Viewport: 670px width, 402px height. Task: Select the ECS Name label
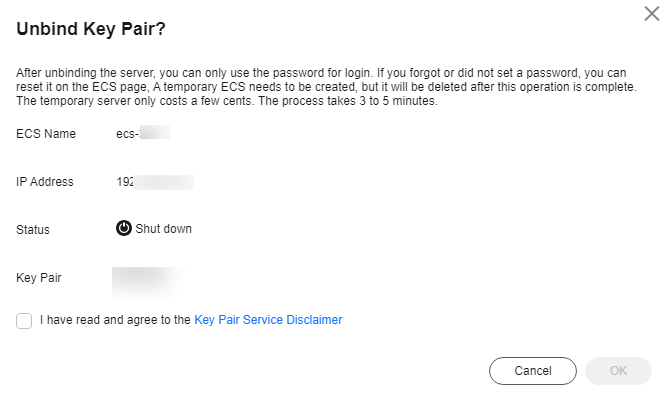click(x=46, y=134)
